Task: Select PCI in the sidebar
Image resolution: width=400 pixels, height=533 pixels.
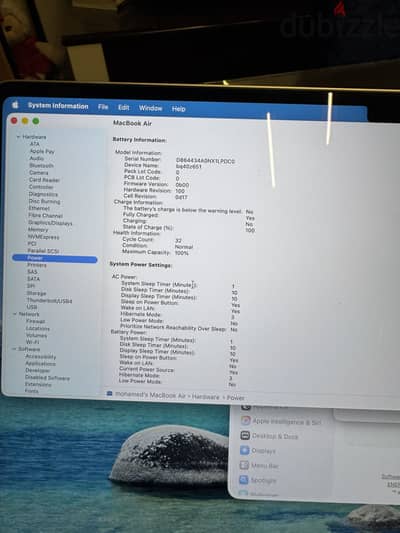Action: [32, 244]
